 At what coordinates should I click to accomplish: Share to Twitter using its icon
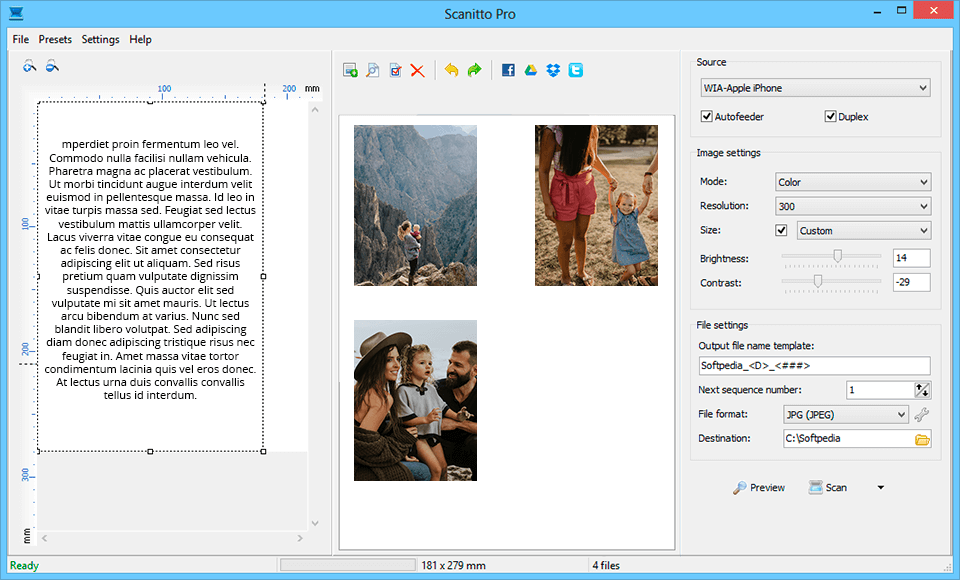pos(576,70)
